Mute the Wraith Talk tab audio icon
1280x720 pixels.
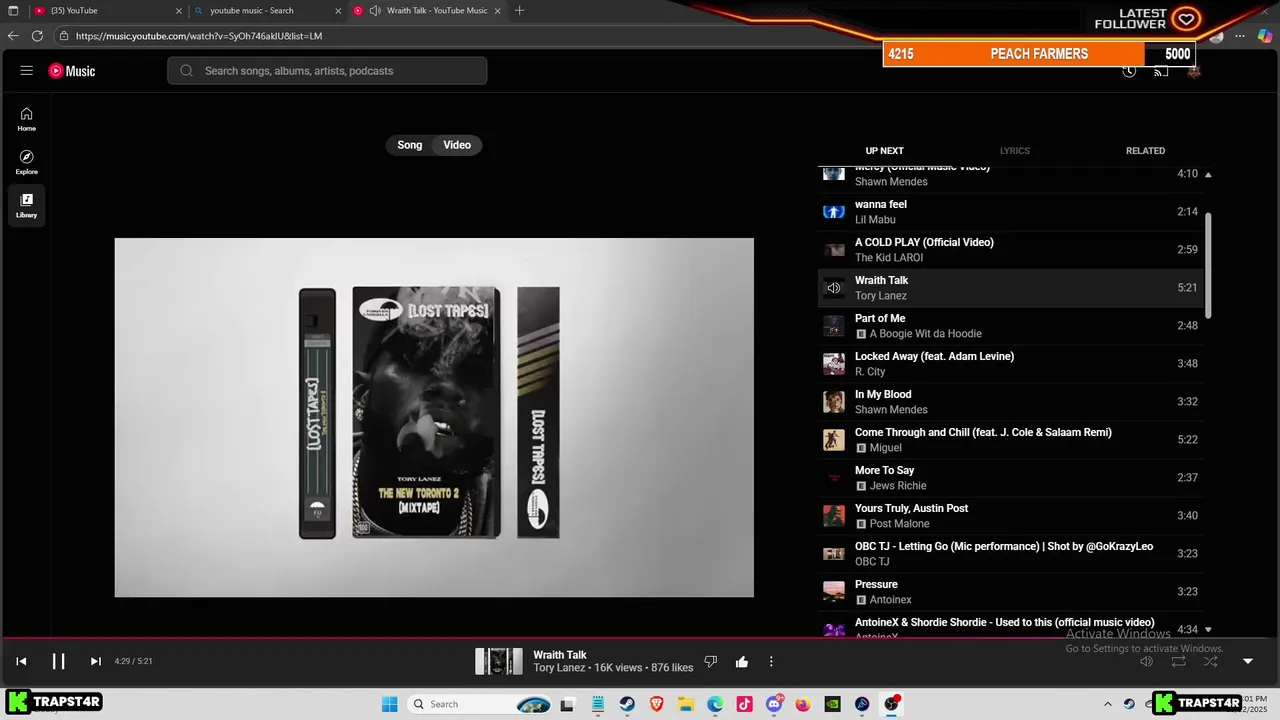pos(375,11)
